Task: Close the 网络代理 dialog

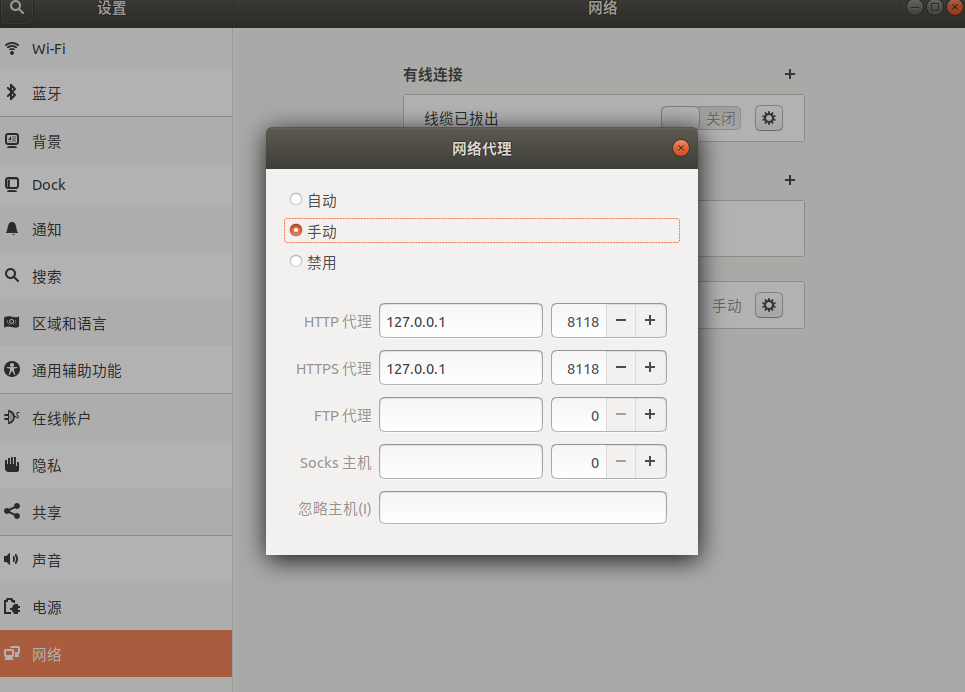Action: pyautogui.click(x=681, y=148)
